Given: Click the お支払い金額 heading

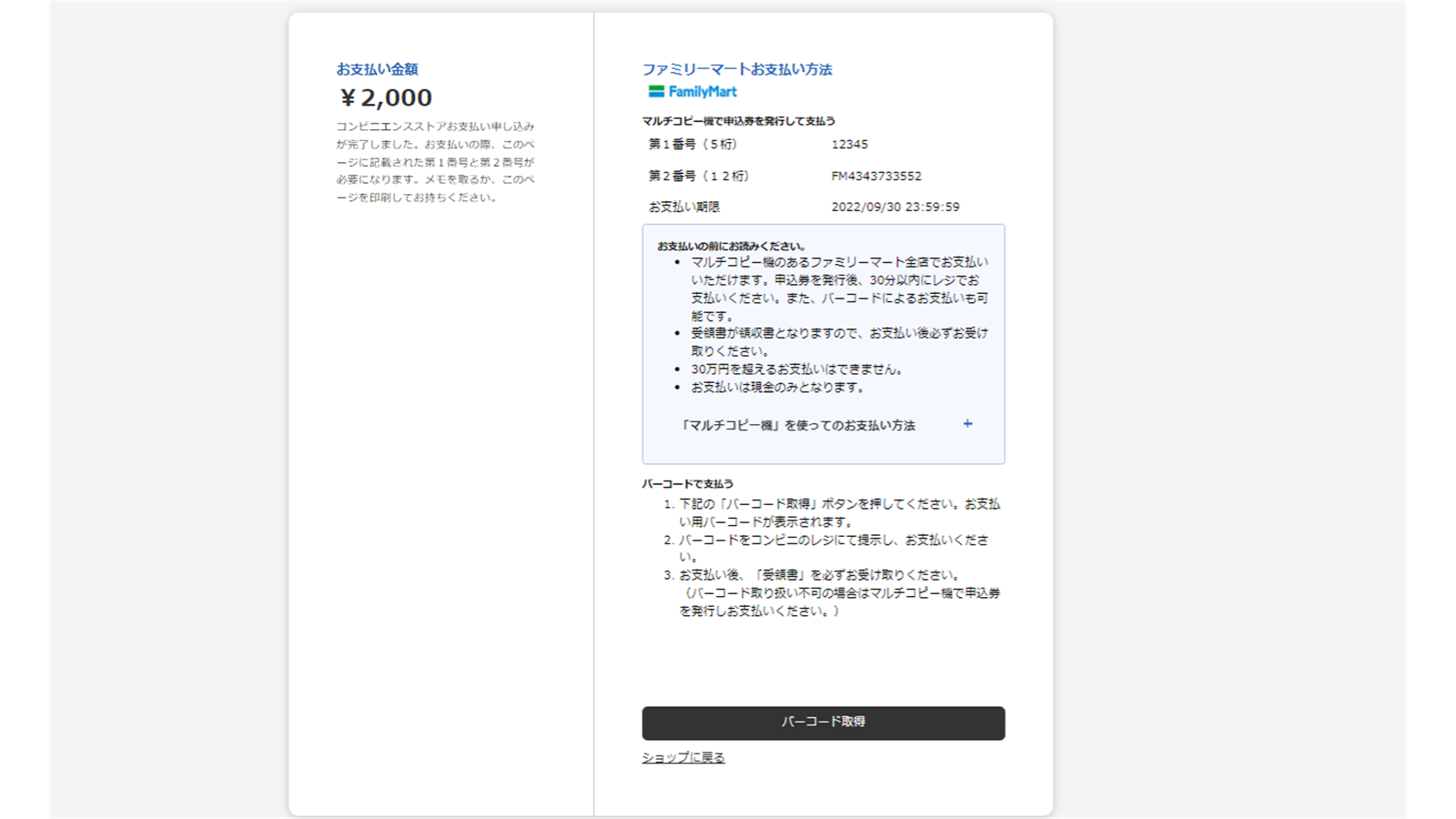Looking at the screenshot, I should point(377,69).
